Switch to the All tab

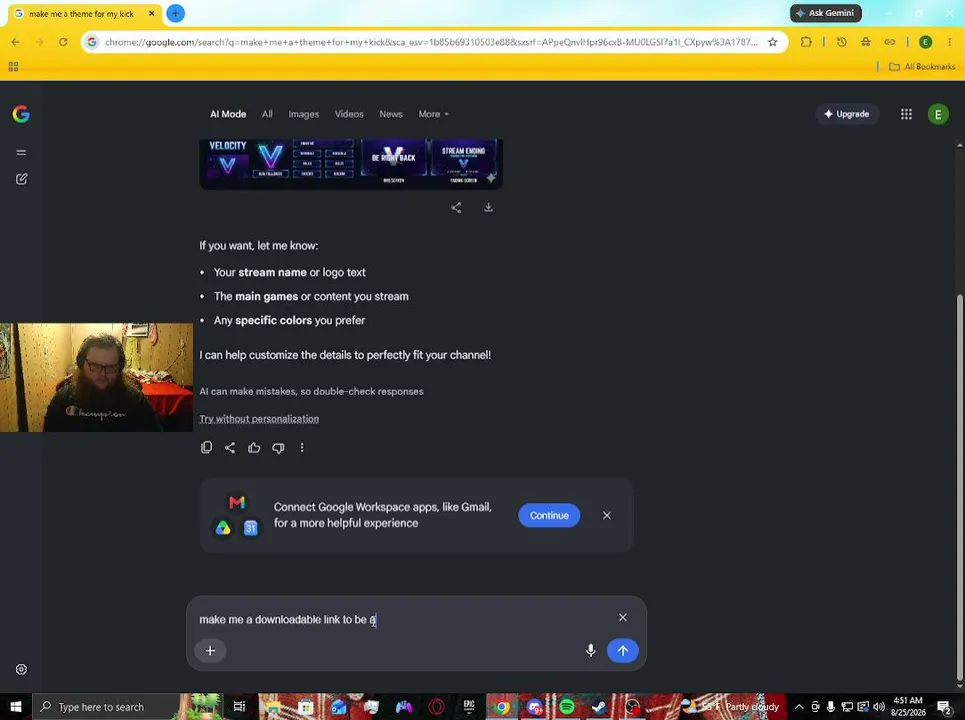267,114
